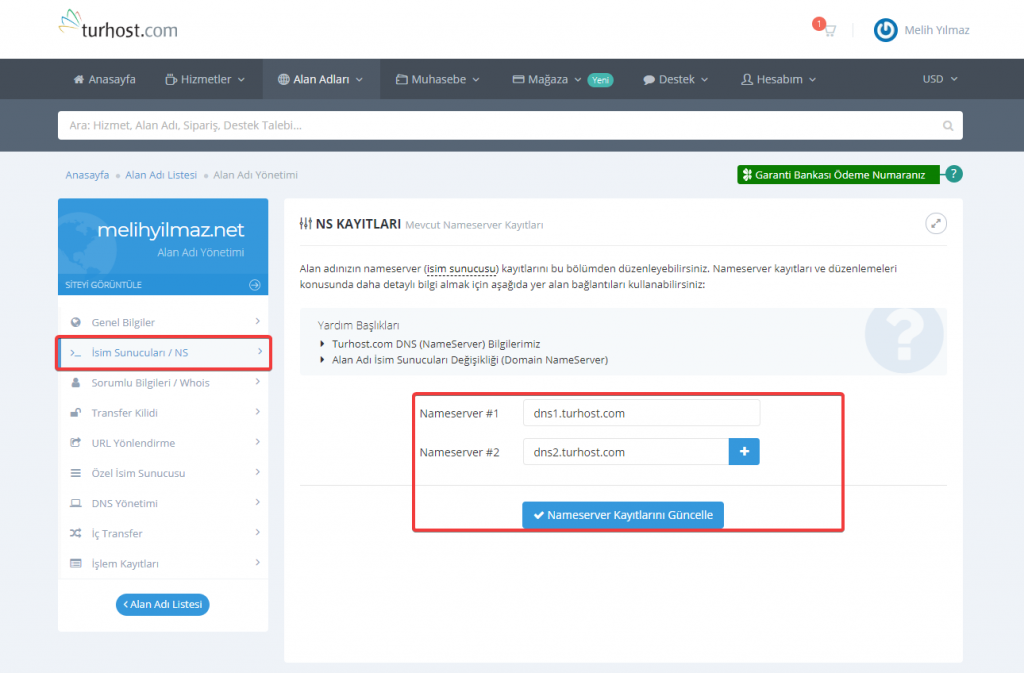The image size is (1024, 673).
Task: Click the turhost.com logo
Action: pos(118,26)
